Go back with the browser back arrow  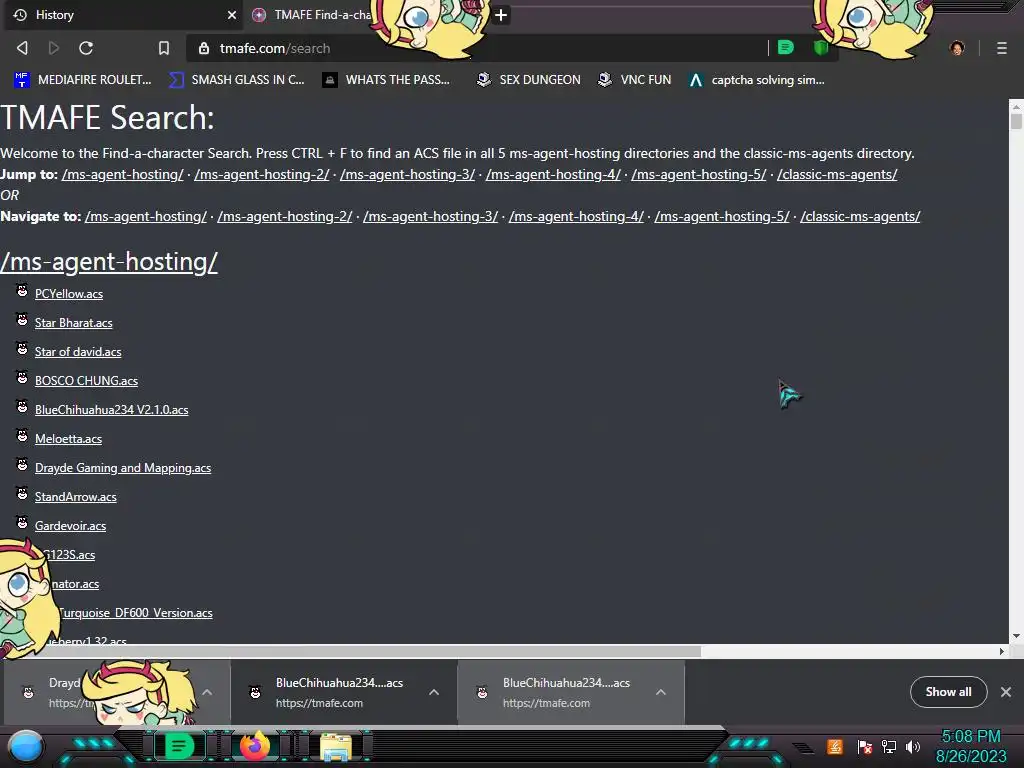(22, 48)
